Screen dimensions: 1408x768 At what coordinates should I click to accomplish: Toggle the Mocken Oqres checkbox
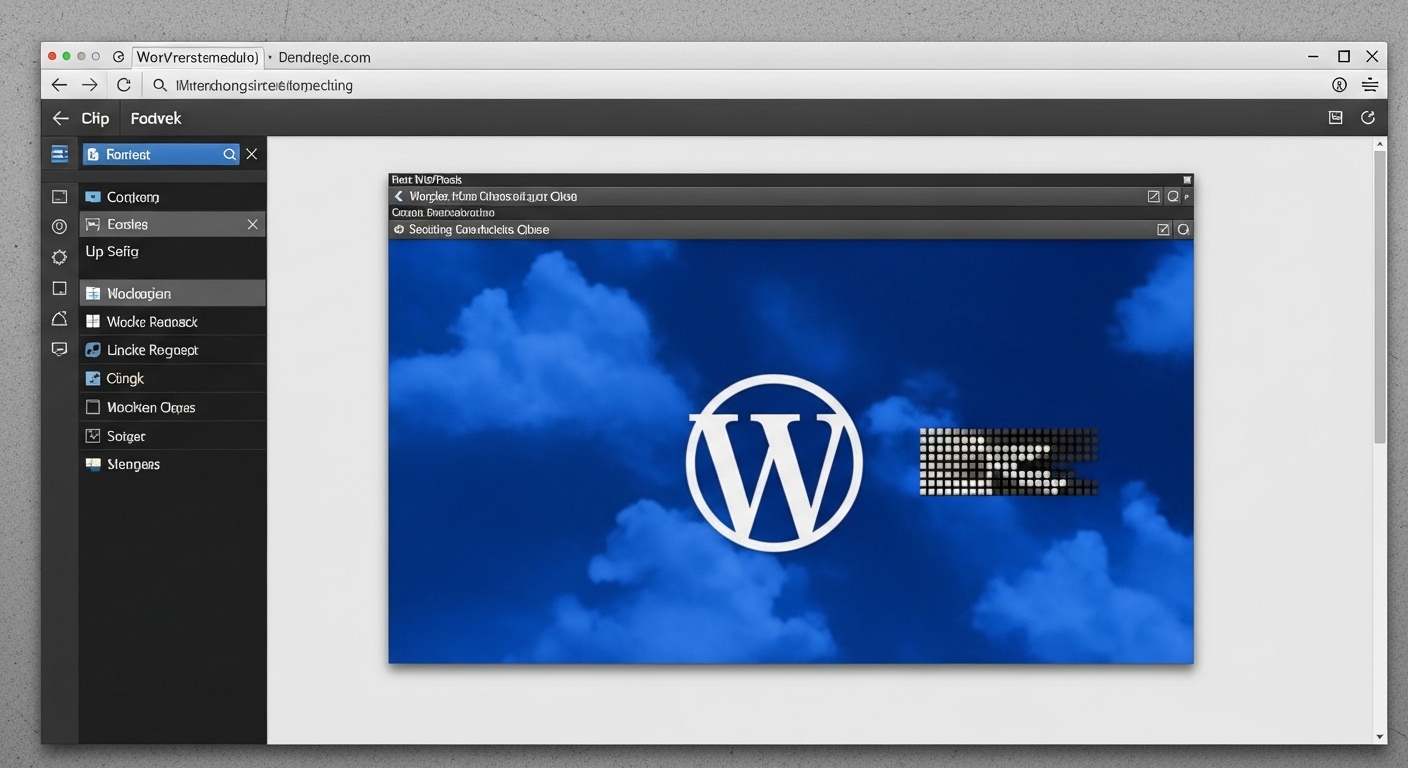(92, 407)
